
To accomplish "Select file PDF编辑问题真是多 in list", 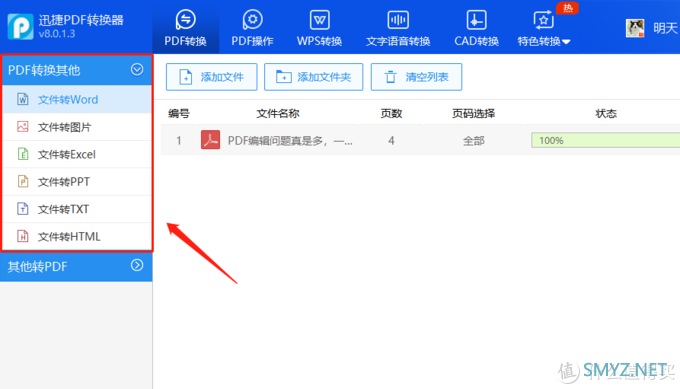I will point(290,141).
